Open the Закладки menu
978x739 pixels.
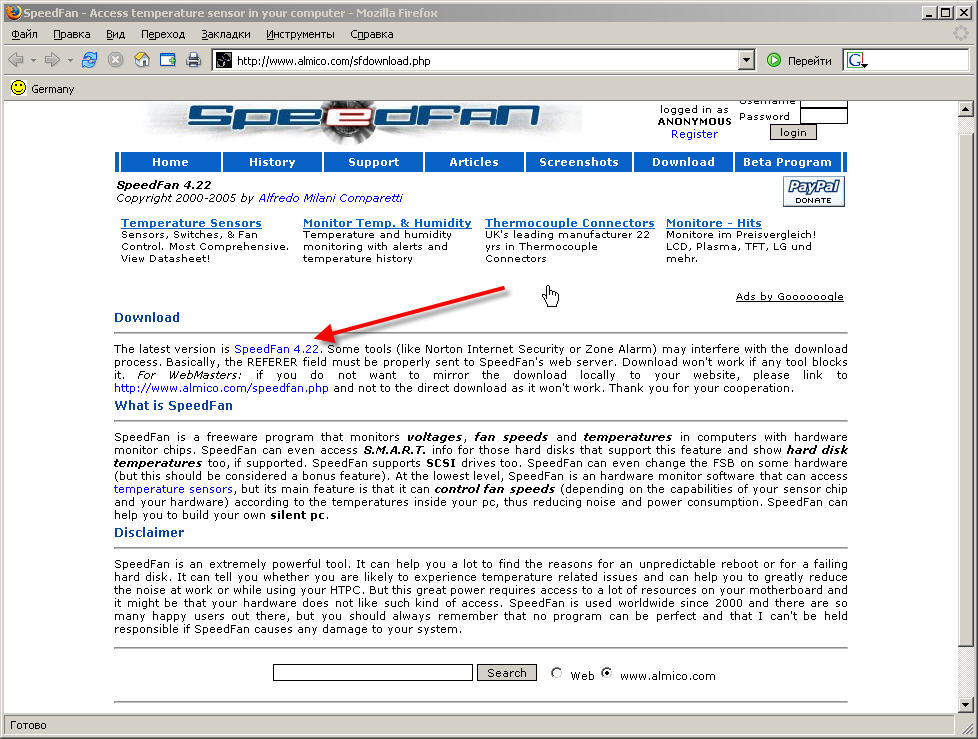(x=226, y=34)
